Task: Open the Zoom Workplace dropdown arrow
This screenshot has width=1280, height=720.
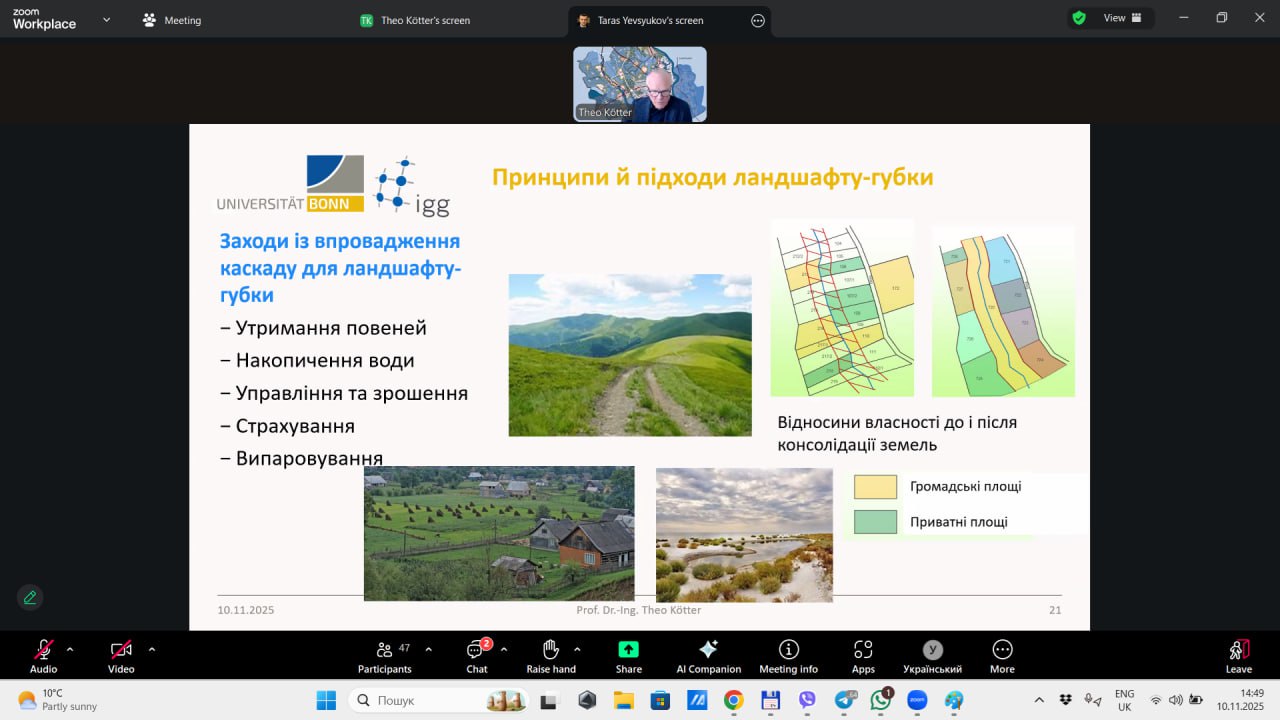Action: 107,19
